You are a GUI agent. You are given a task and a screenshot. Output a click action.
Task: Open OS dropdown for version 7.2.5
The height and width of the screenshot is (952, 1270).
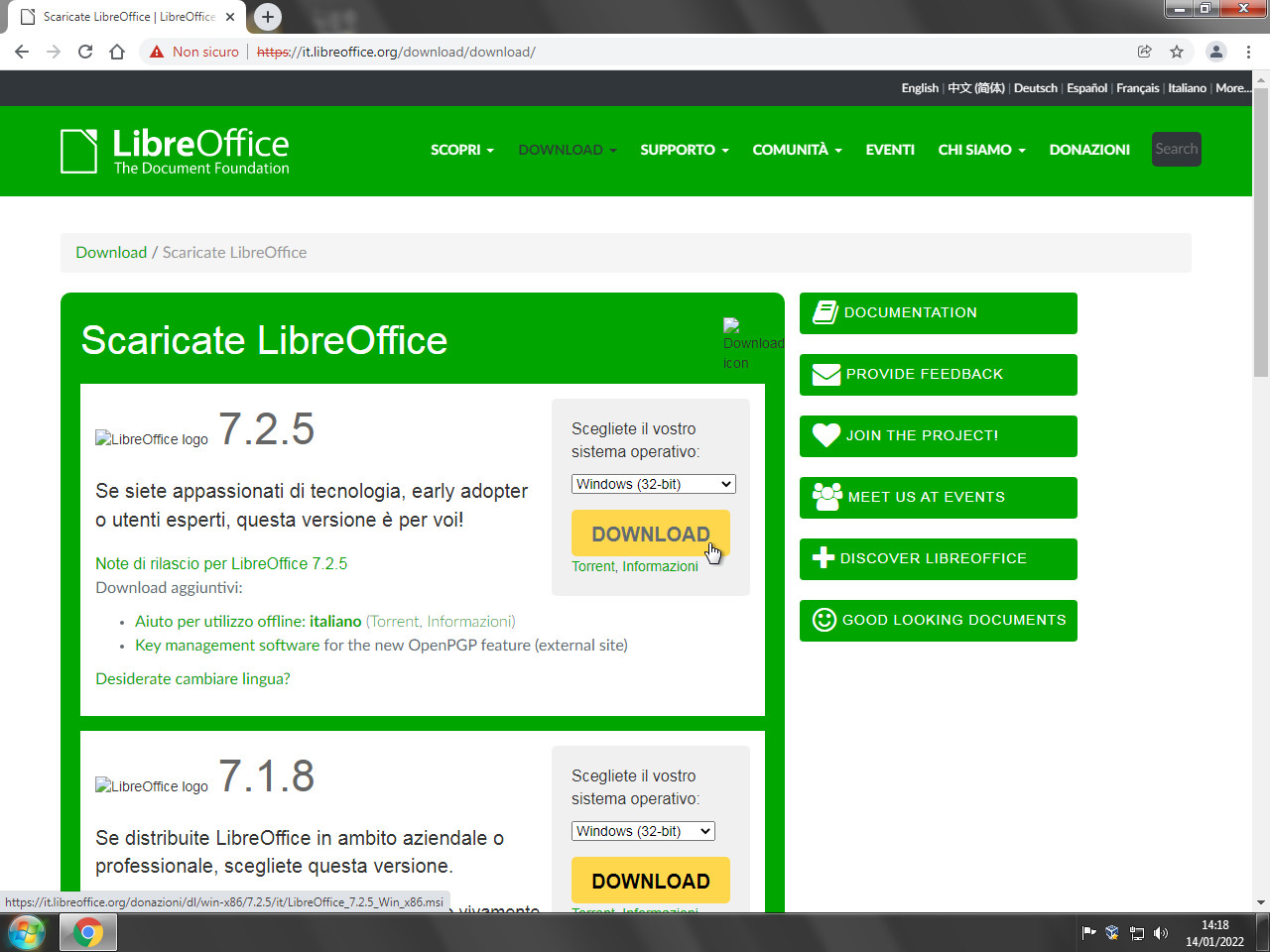[x=653, y=484]
